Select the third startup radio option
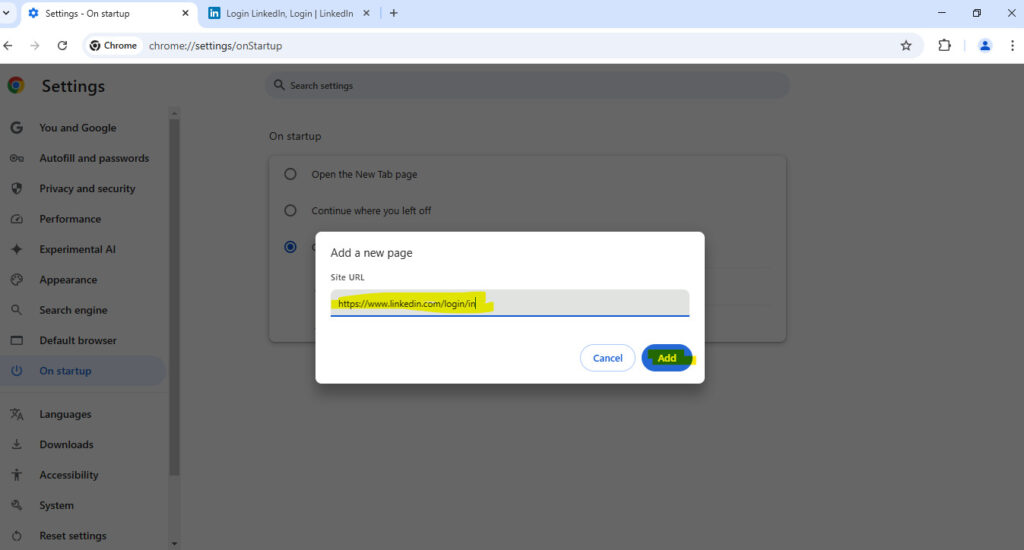The height and width of the screenshot is (550, 1024). [290, 247]
